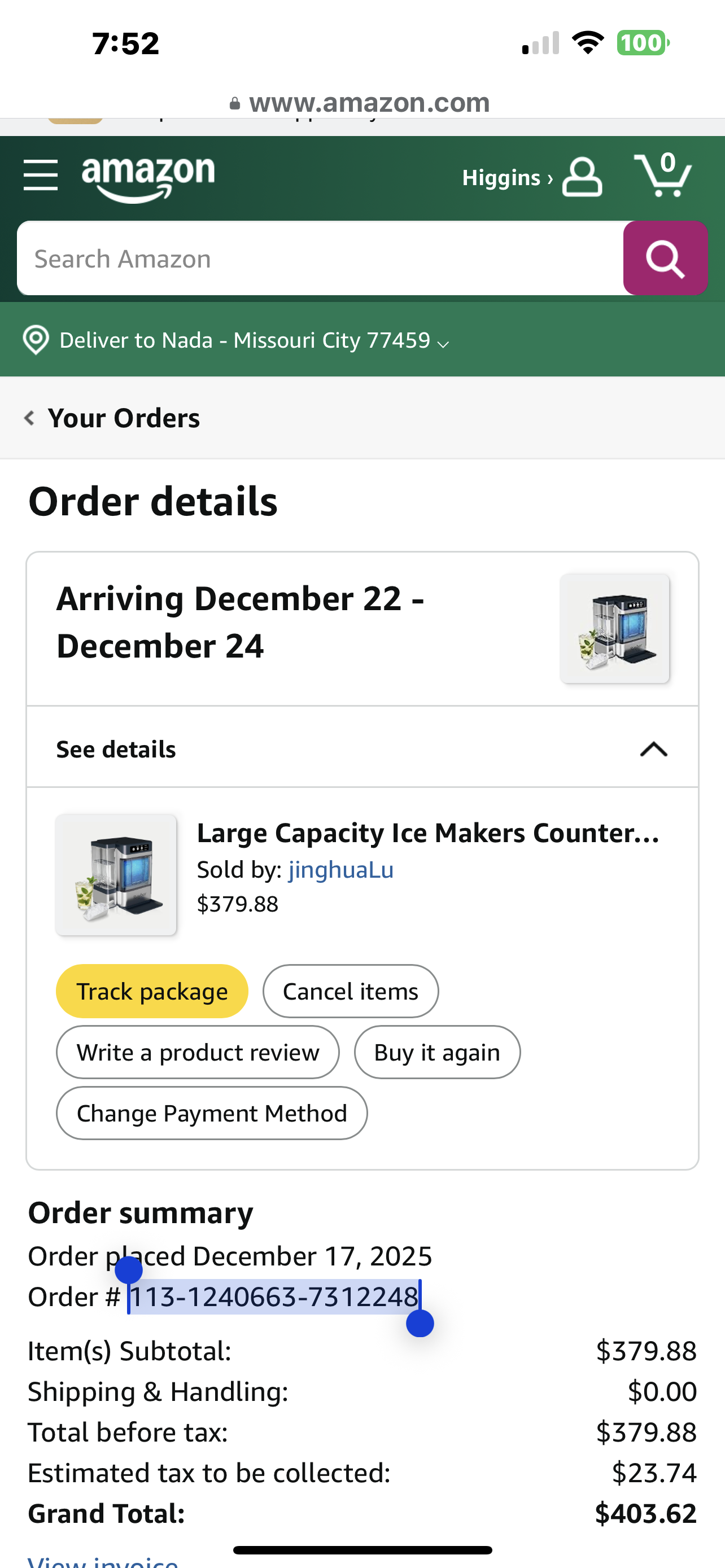Collapse the See details section

tap(654, 748)
